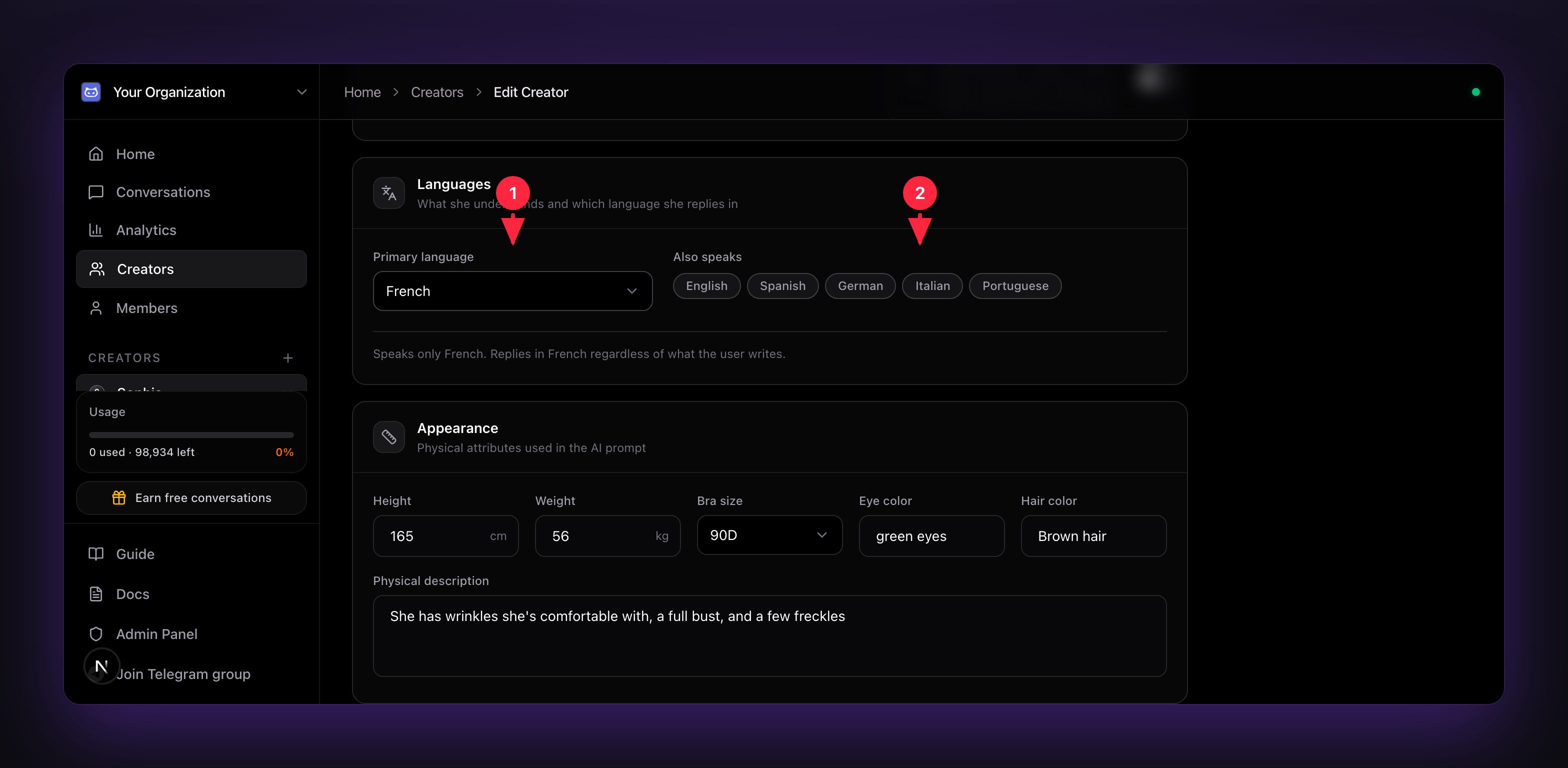Screen dimensions: 1568x768
Task: Click 'Speaks only French' helper text
Action: click(x=579, y=354)
